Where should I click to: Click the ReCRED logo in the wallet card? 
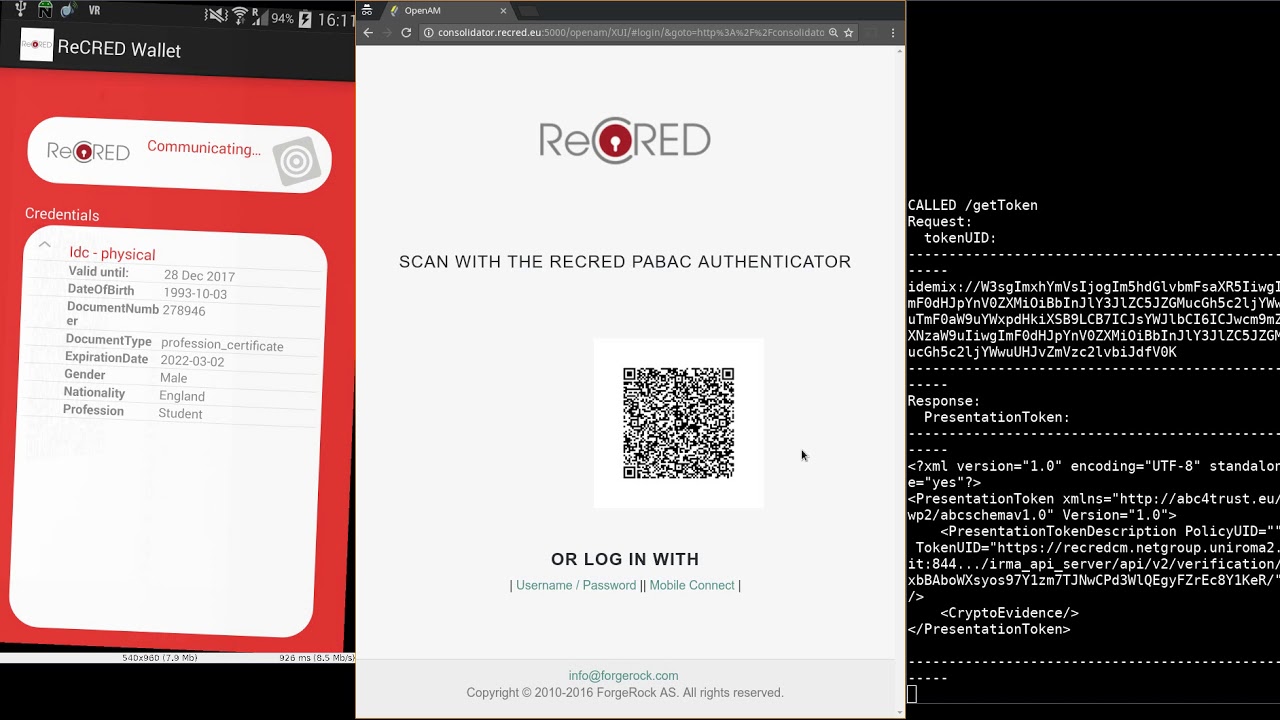coord(88,151)
